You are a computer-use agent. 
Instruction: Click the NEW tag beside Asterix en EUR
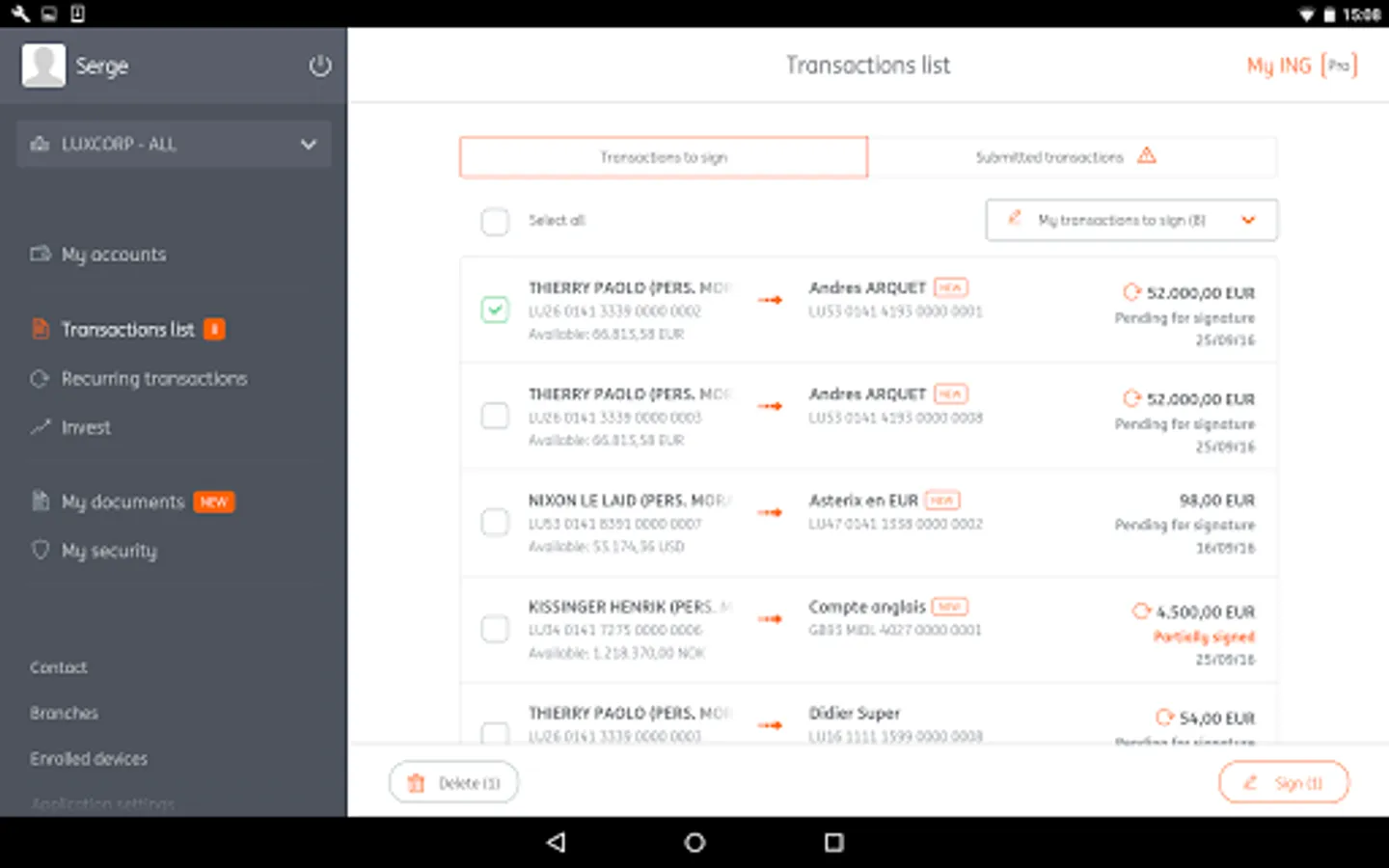tap(942, 500)
